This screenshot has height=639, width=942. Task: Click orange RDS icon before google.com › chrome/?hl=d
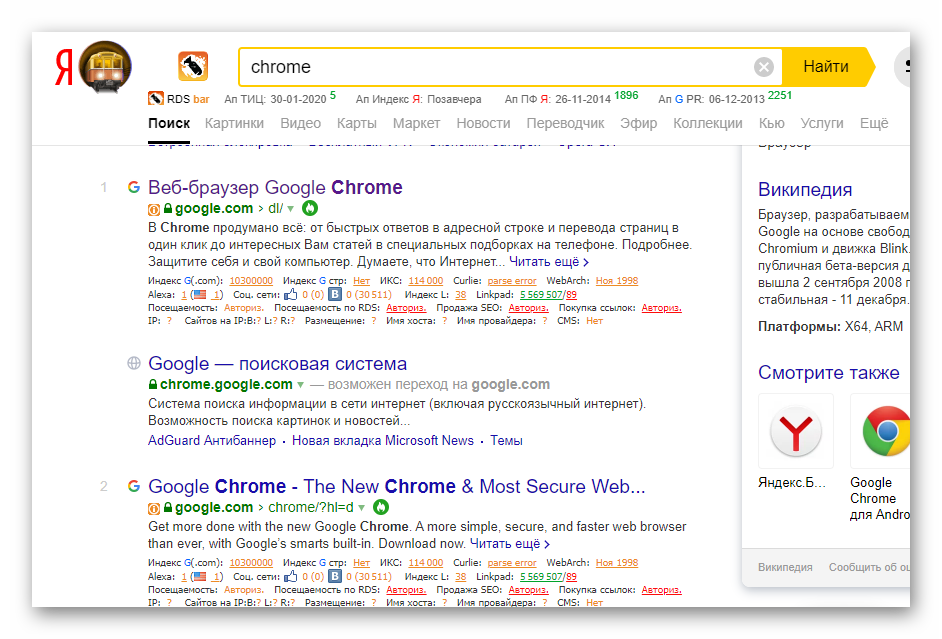pyautogui.click(x=154, y=509)
